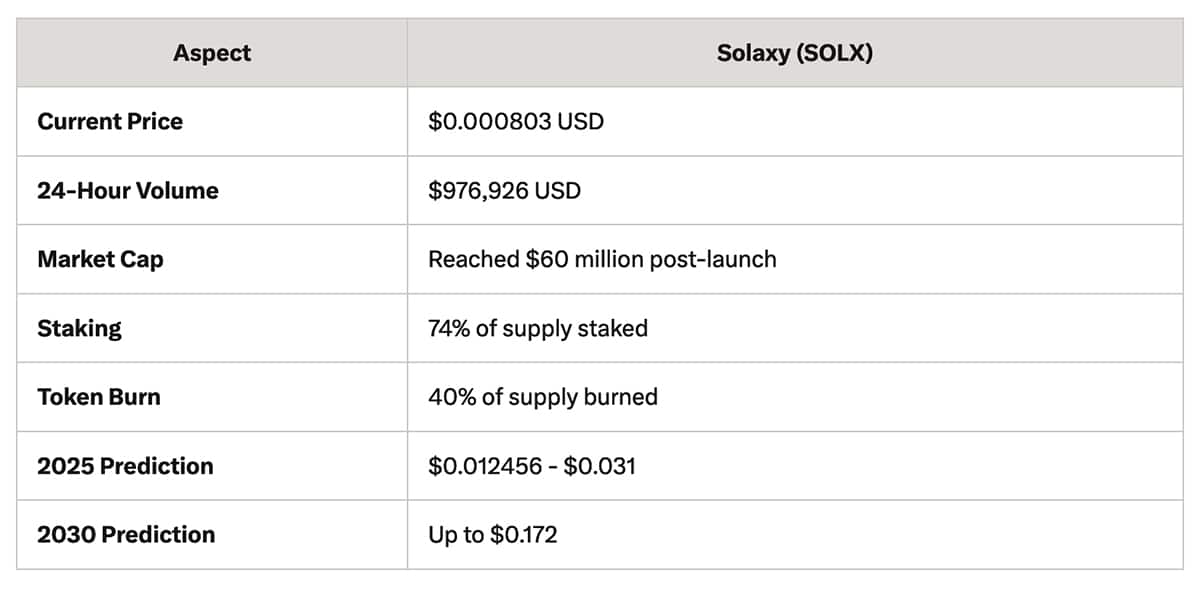Image resolution: width=1200 pixels, height=589 pixels.
Task: Click the 40% of supply burned cell
Action: click(543, 397)
